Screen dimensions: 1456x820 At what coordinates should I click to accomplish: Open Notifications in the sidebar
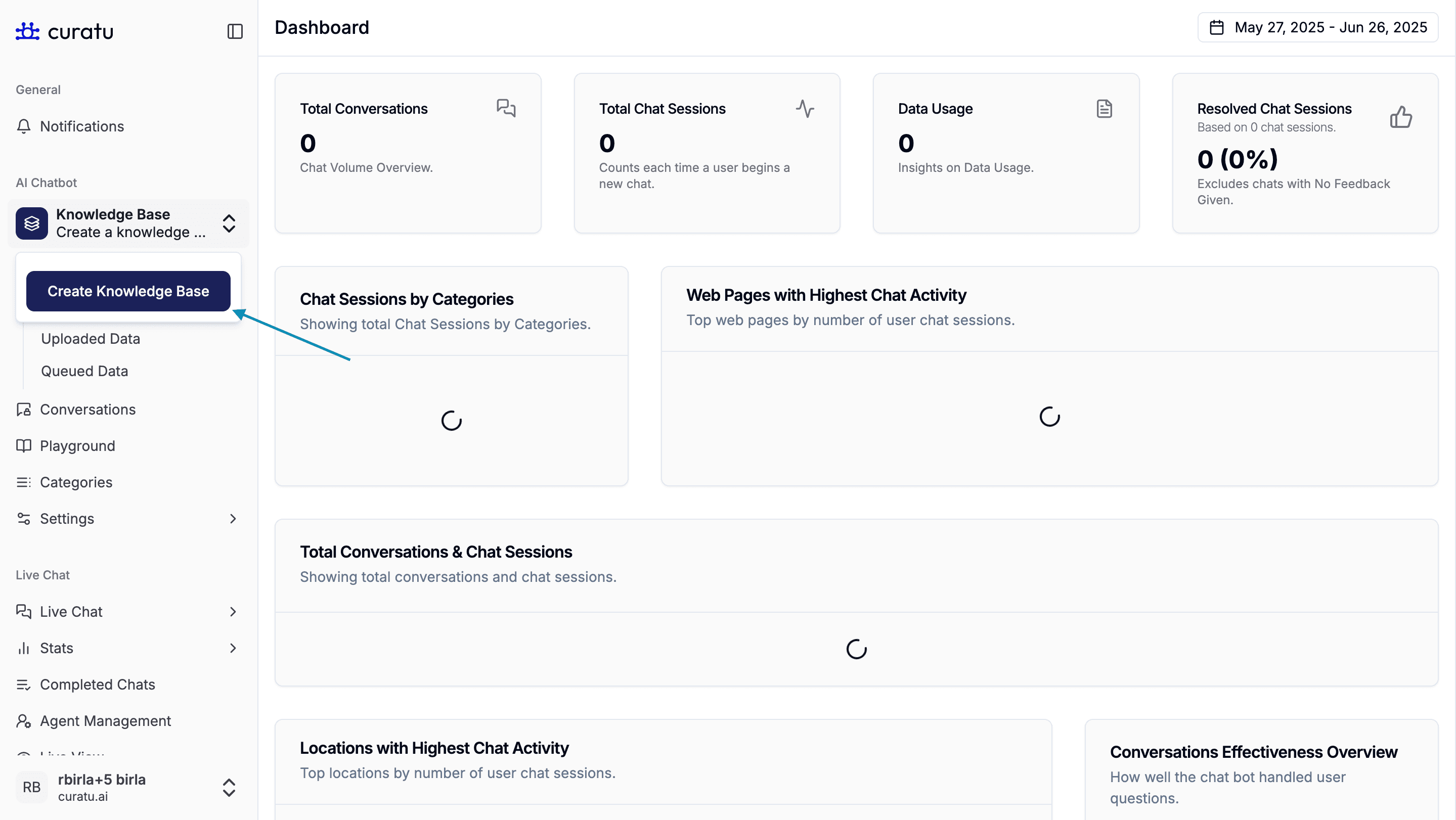(128, 126)
